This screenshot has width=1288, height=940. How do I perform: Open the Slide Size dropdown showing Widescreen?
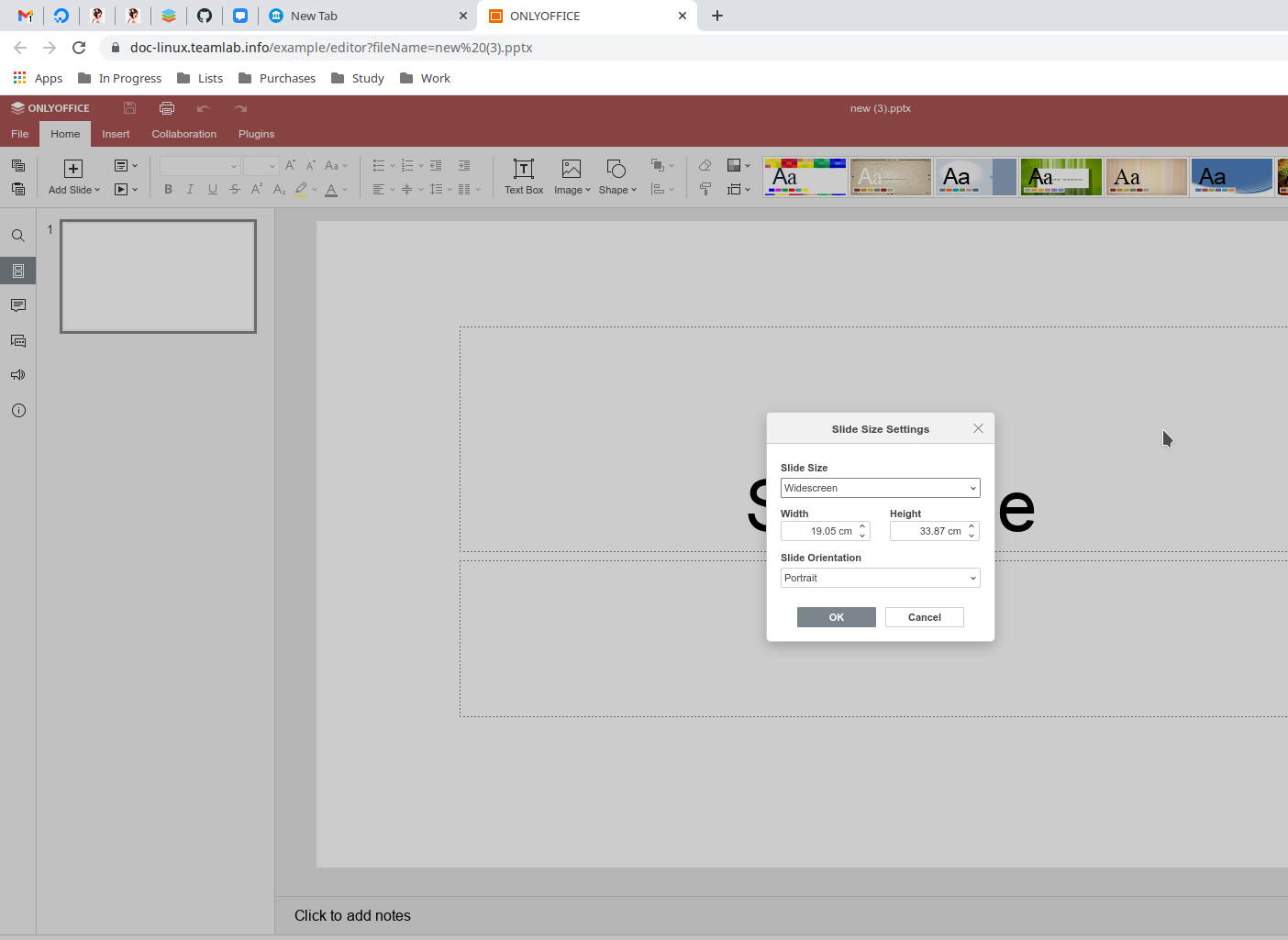click(880, 487)
